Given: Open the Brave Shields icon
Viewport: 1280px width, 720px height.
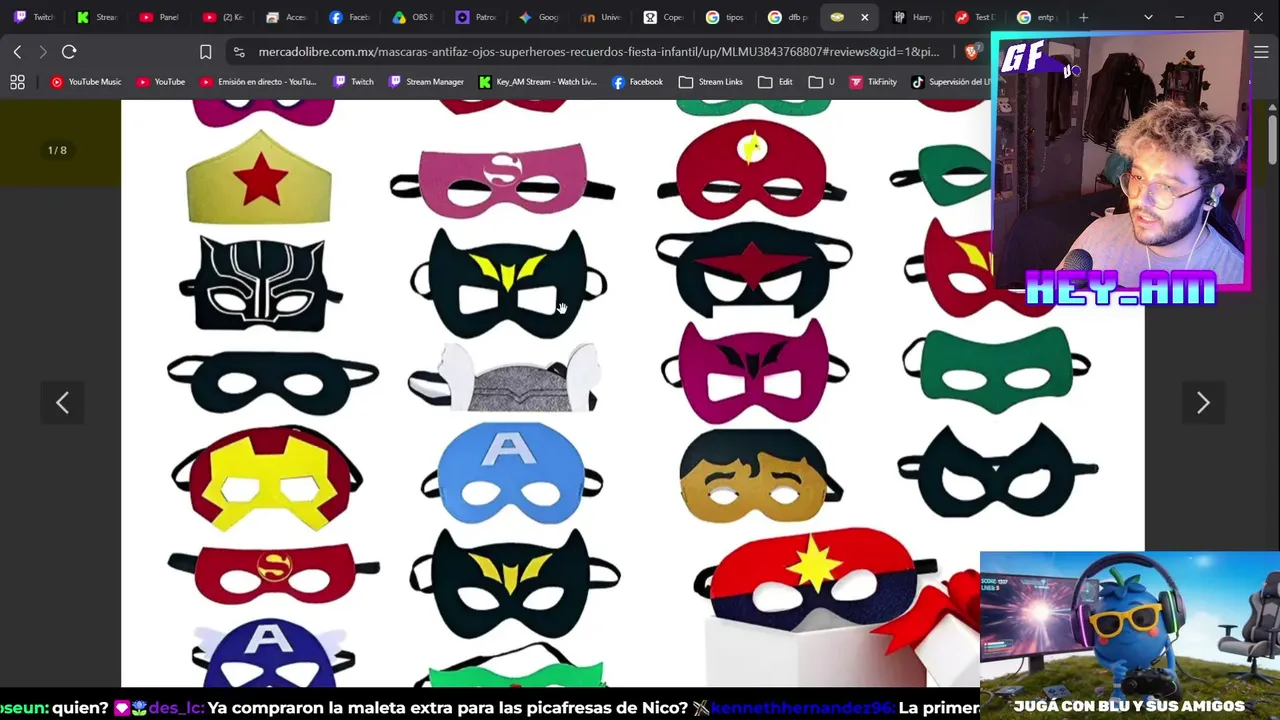Looking at the screenshot, I should [971, 52].
